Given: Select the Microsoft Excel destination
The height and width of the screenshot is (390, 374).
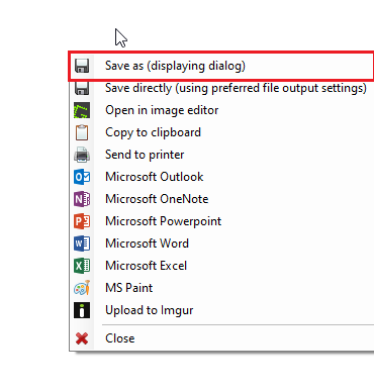Looking at the screenshot, I should click(x=221, y=266).
